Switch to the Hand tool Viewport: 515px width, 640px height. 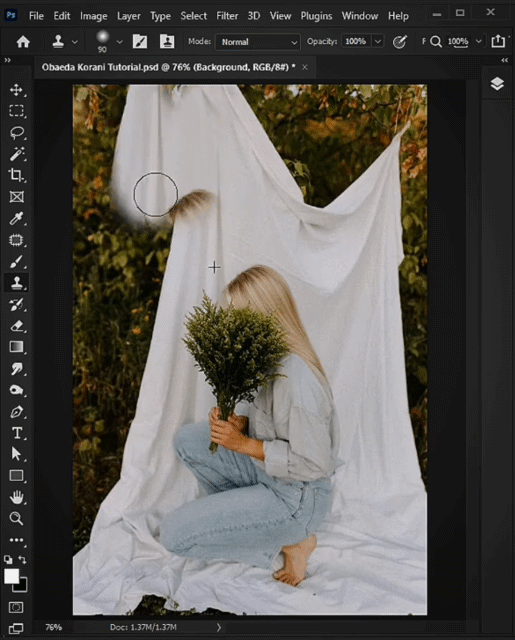(16, 497)
